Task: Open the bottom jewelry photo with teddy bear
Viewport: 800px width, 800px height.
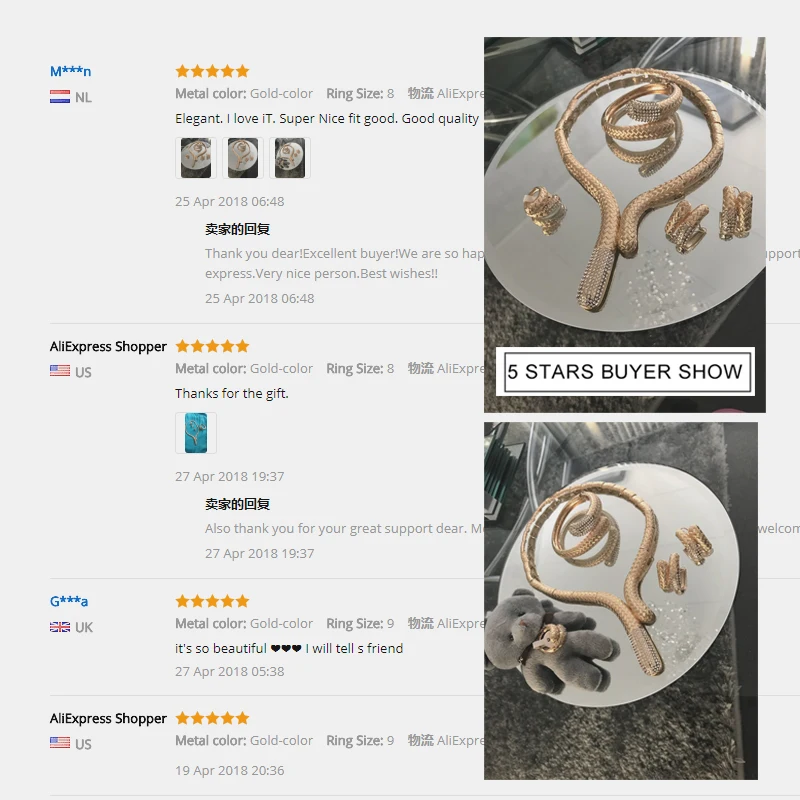Action: pyautogui.click(x=621, y=601)
